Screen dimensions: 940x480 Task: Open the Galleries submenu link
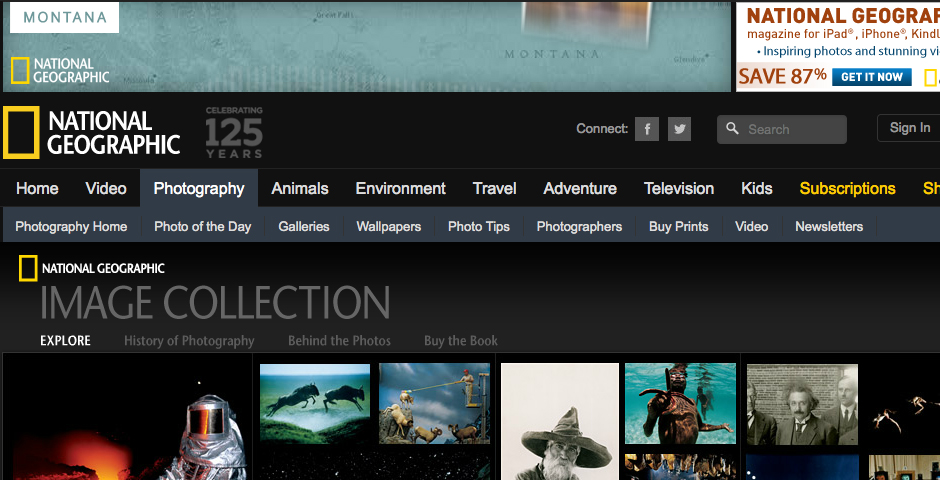pyautogui.click(x=304, y=227)
